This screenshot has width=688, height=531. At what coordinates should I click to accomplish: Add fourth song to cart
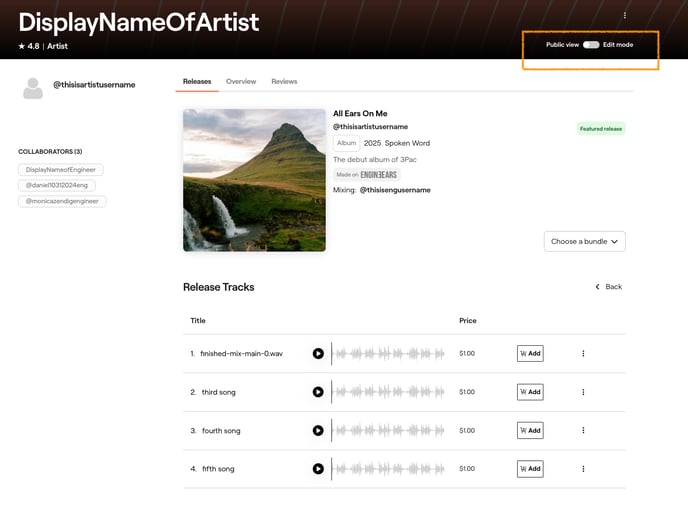click(x=530, y=430)
